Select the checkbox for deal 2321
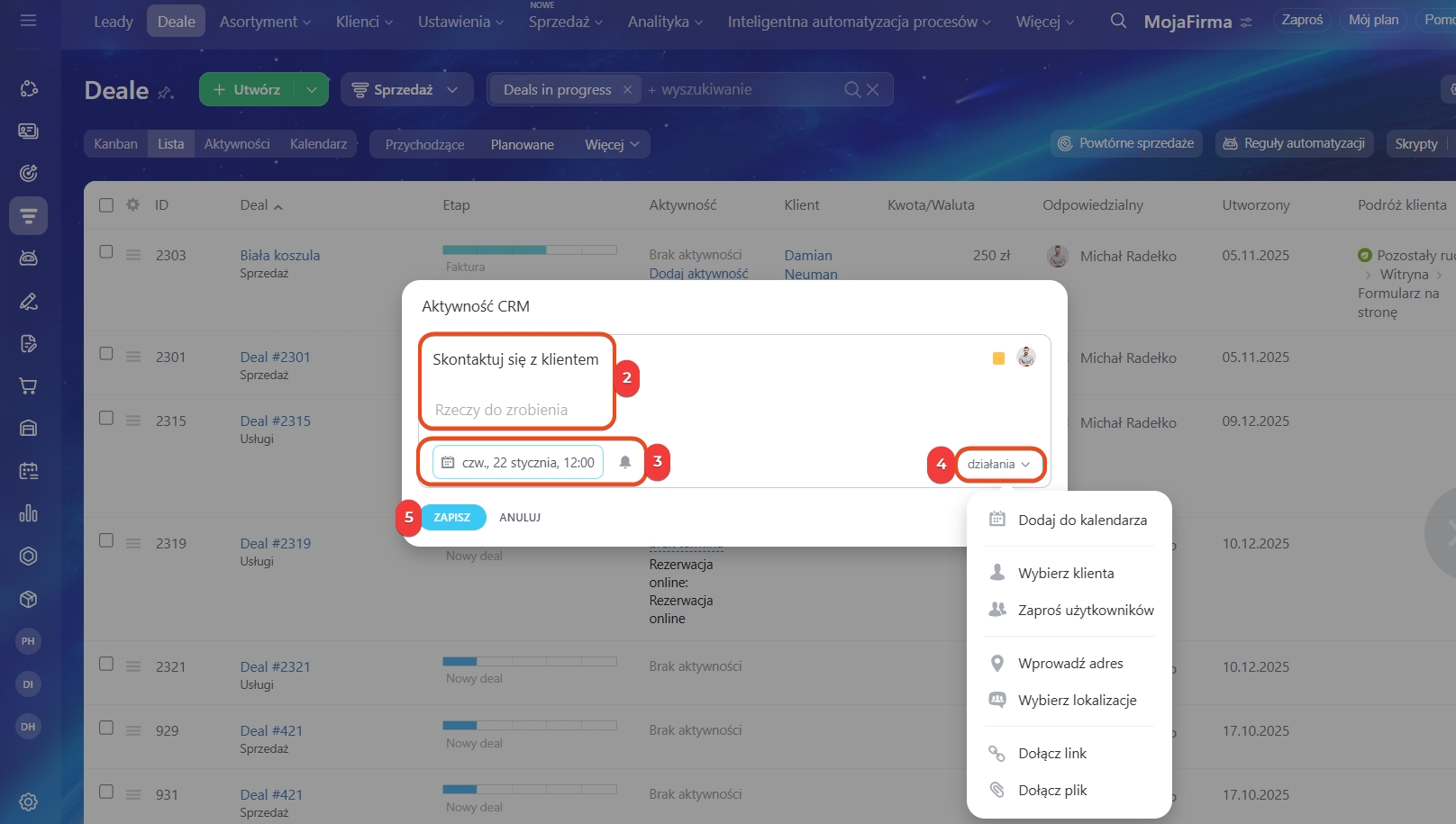1456x824 pixels. [x=106, y=664]
